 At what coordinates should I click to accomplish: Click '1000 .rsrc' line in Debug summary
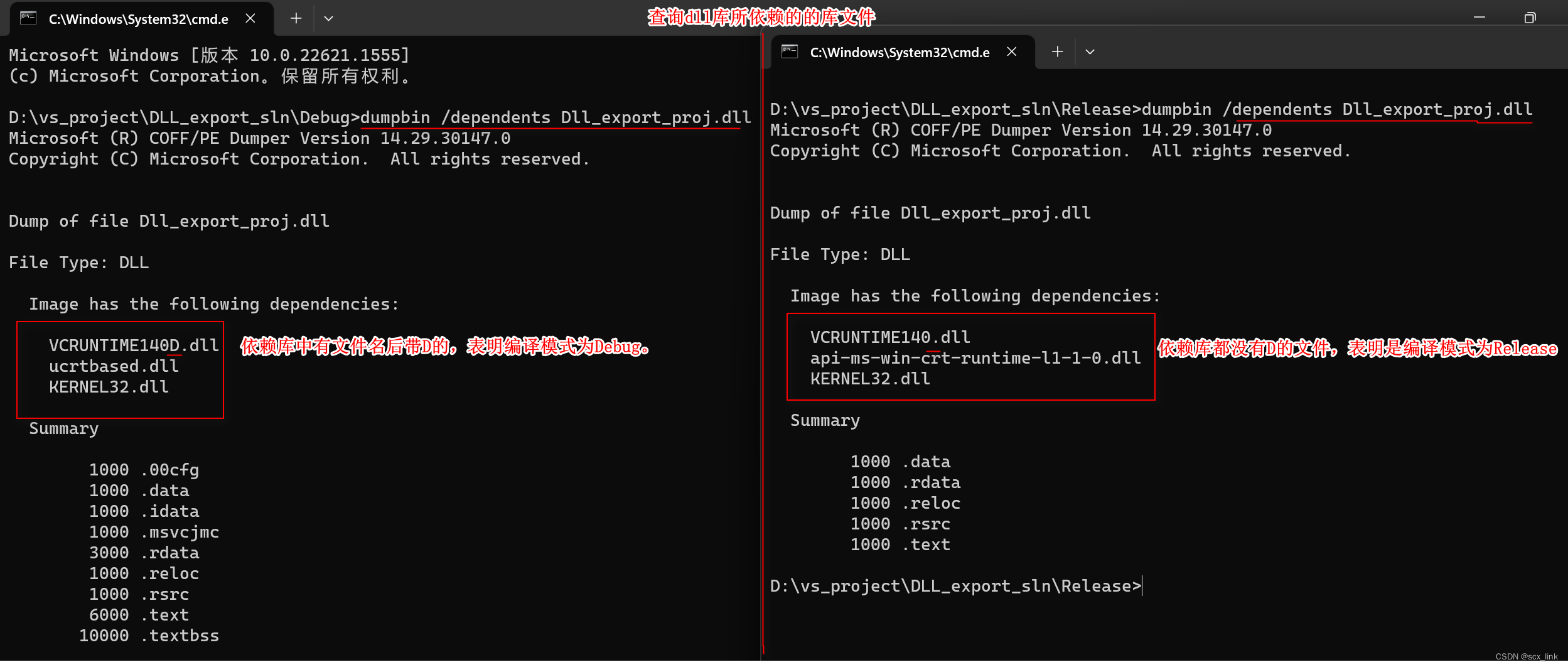139,594
